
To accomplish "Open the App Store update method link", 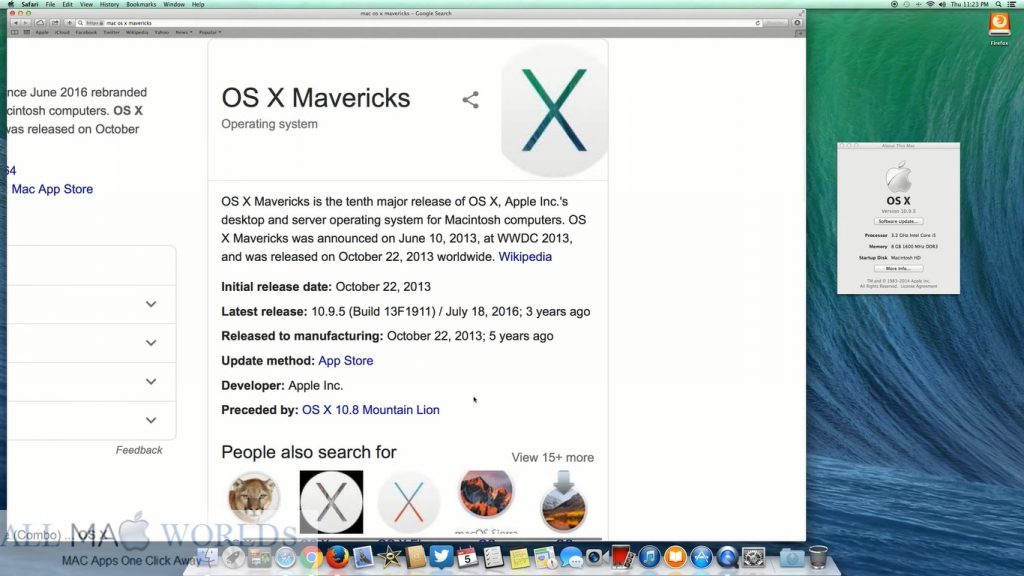I will point(345,360).
